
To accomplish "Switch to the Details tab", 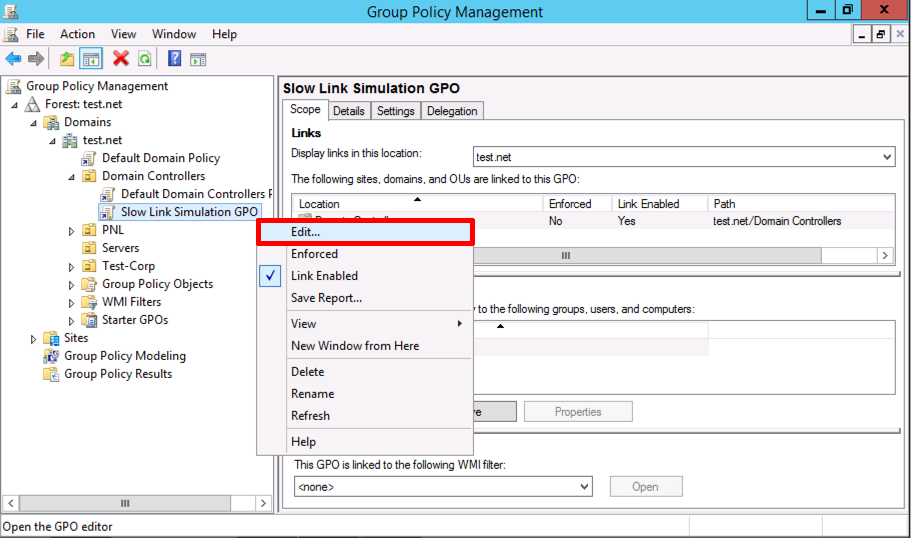I will (349, 111).
